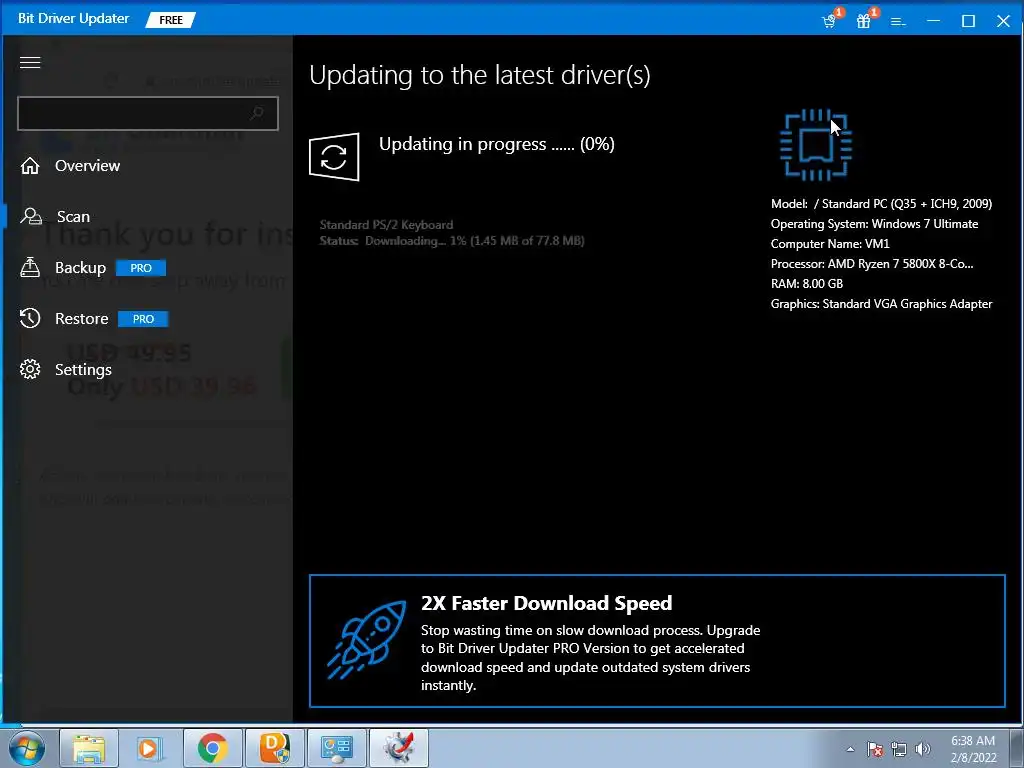This screenshot has width=1024, height=768.
Task: Click Graphics Standard VGA Adapter text
Action: click(x=881, y=304)
